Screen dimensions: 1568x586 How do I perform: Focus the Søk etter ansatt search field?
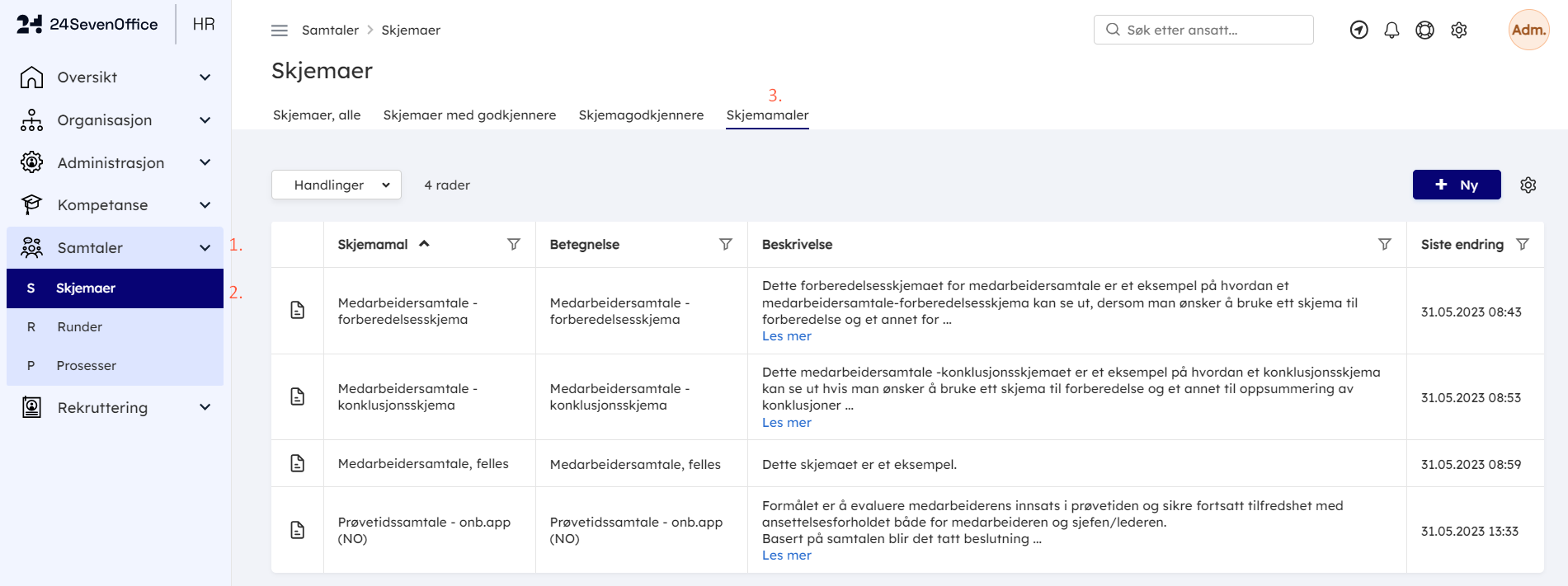point(1203,30)
